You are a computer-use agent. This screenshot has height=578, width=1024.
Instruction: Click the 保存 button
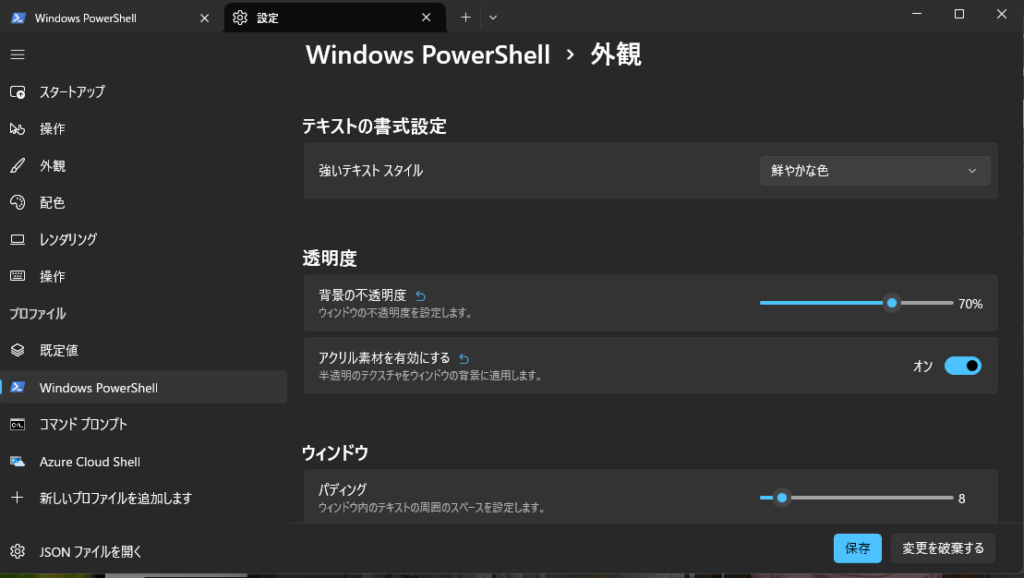[x=857, y=549]
